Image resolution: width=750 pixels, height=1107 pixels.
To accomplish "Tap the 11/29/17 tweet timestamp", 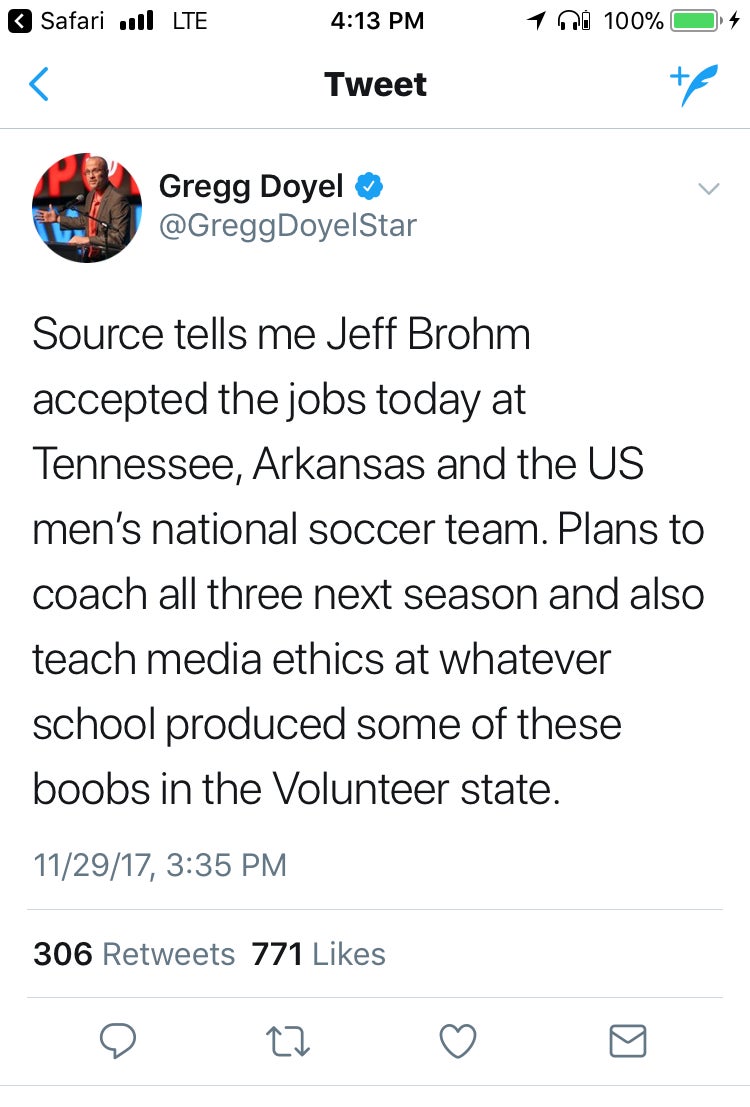I will (160, 864).
